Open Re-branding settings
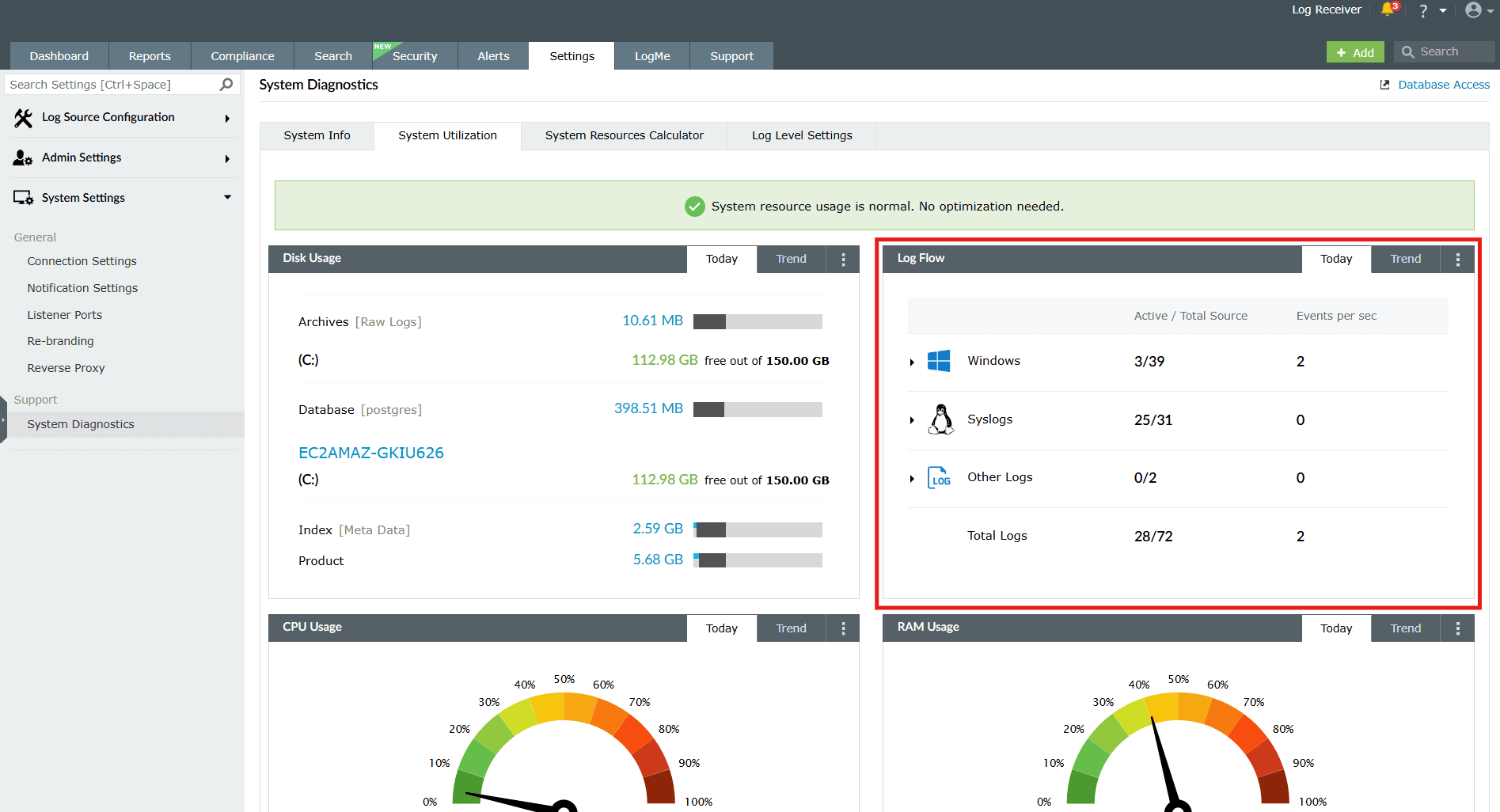 click(60, 341)
